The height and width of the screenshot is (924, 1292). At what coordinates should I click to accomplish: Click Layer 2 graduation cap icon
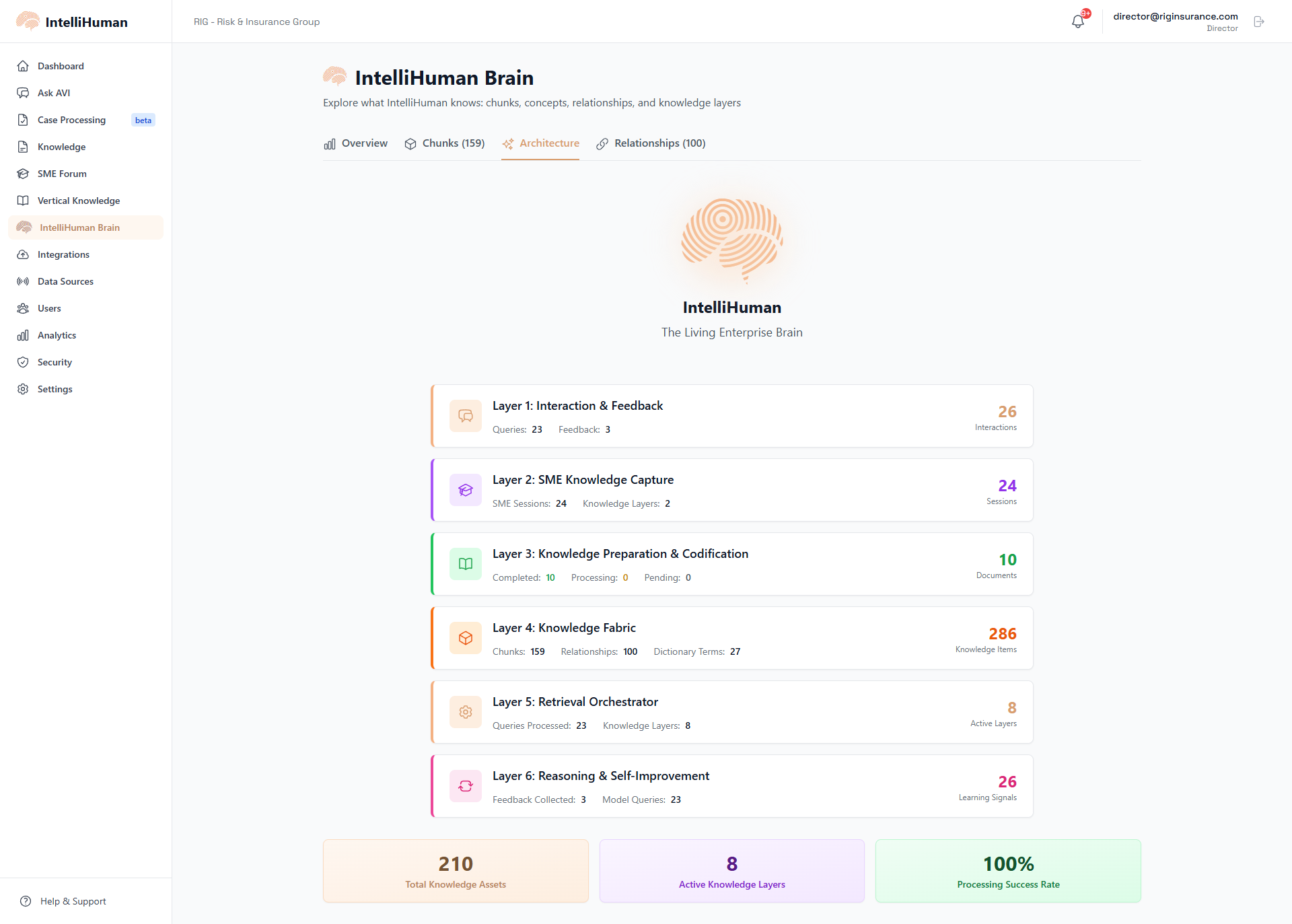[465, 490]
